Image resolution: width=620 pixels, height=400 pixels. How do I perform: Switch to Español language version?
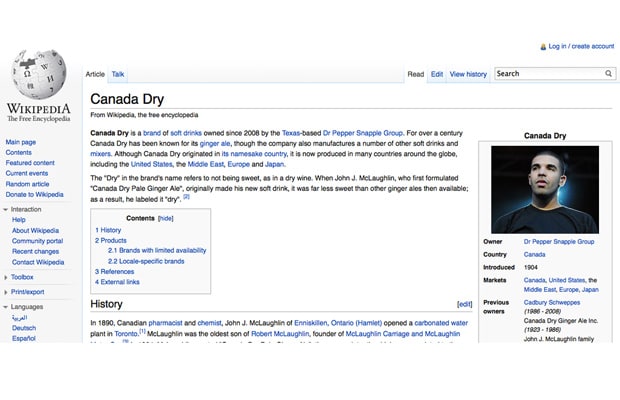point(24,338)
